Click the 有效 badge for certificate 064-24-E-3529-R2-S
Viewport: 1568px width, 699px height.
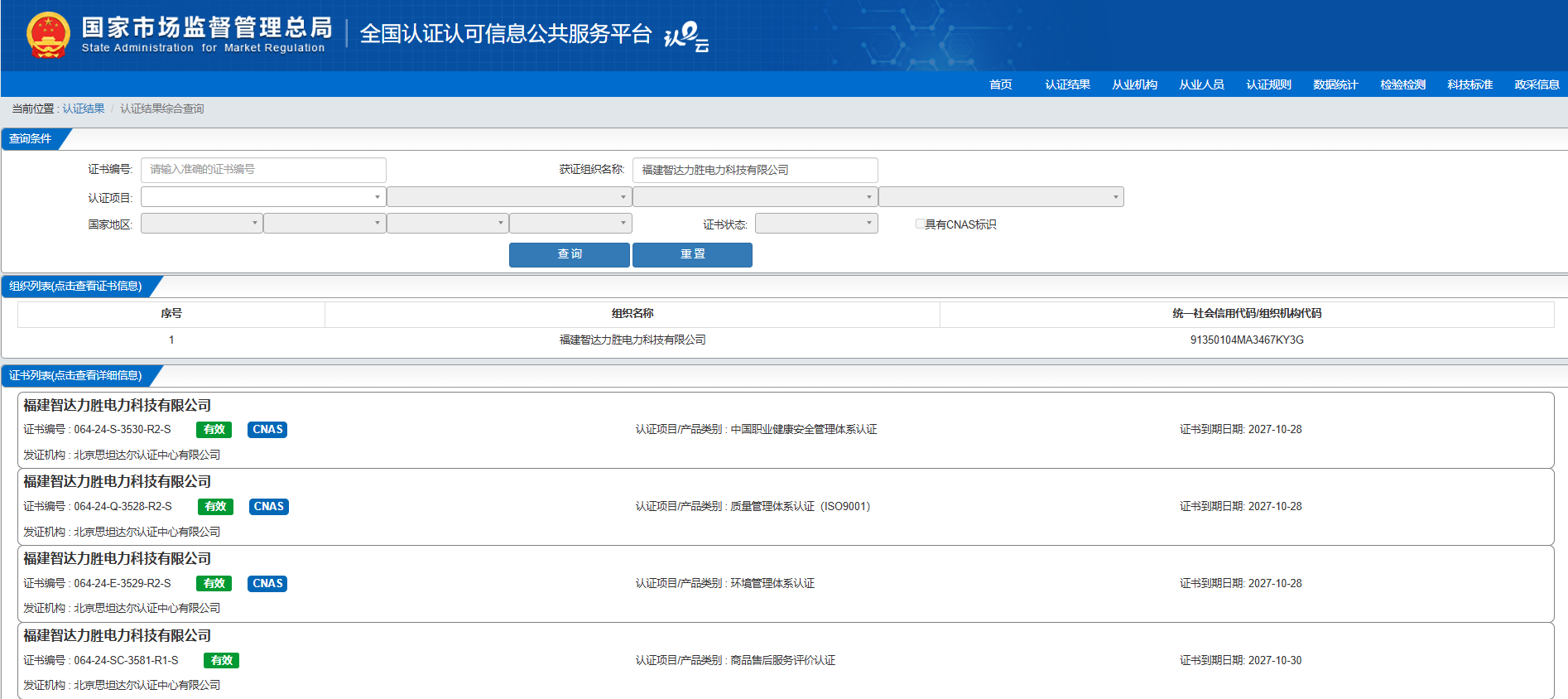(214, 584)
